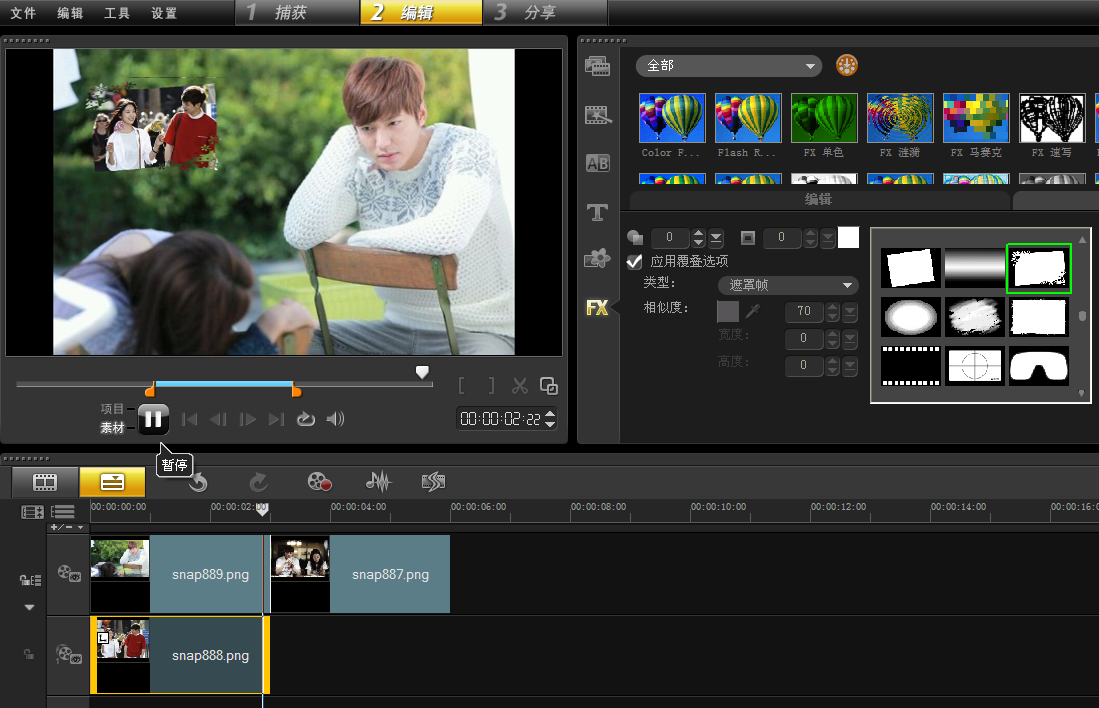The image size is (1099, 708).
Task: Open the 文件 menu
Action: [22, 13]
